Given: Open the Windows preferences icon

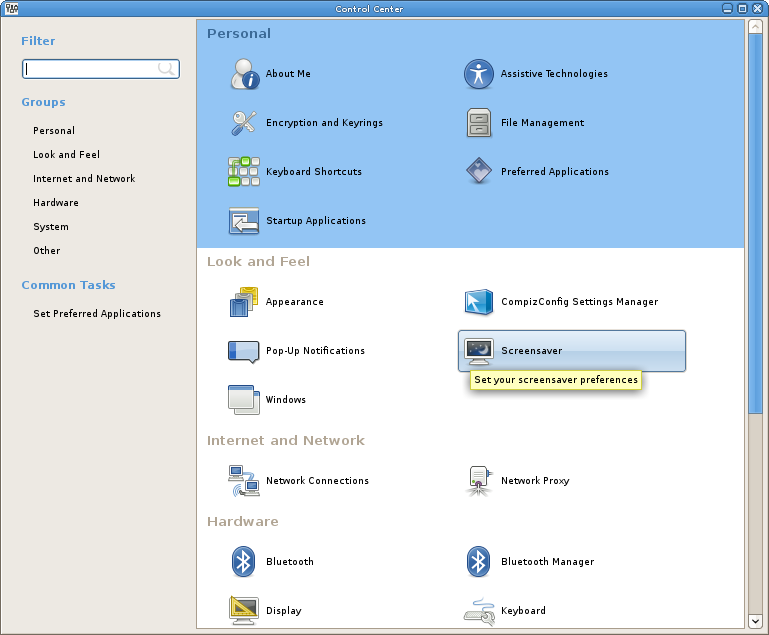Looking at the screenshot, I should point(244,400).
